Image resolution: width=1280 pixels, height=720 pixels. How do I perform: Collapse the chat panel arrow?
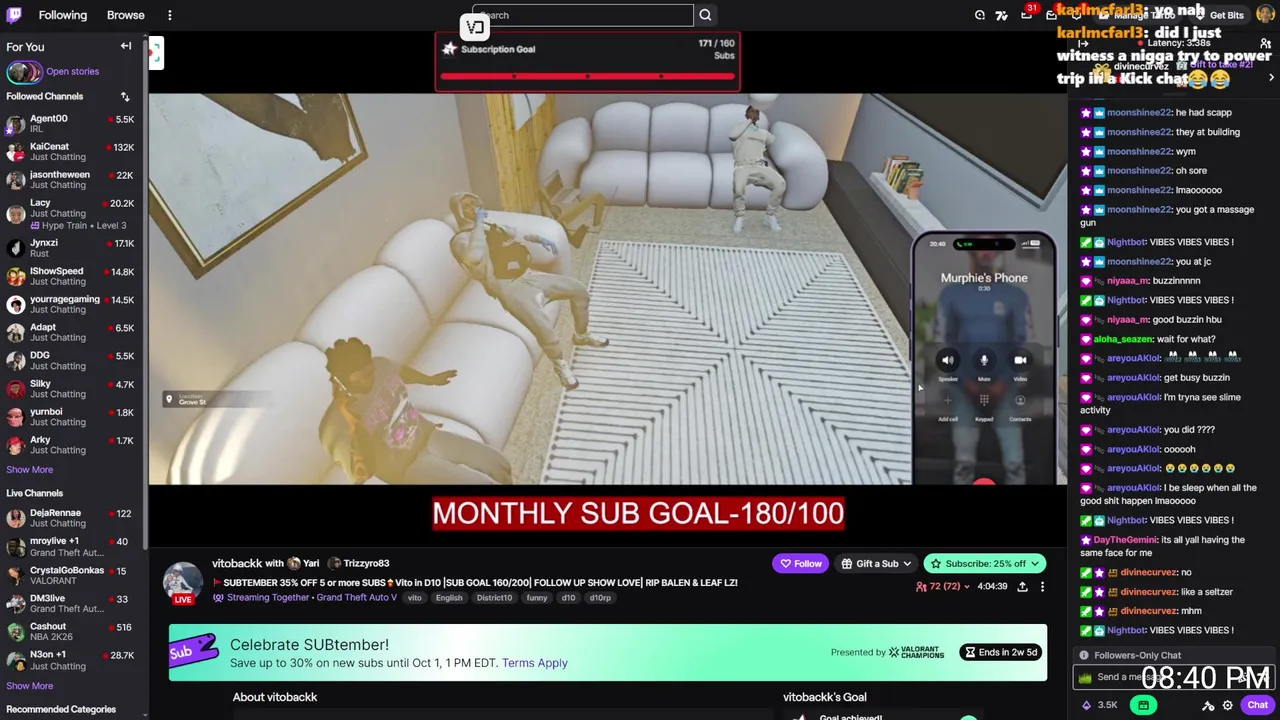click(x=1083, y=43)
